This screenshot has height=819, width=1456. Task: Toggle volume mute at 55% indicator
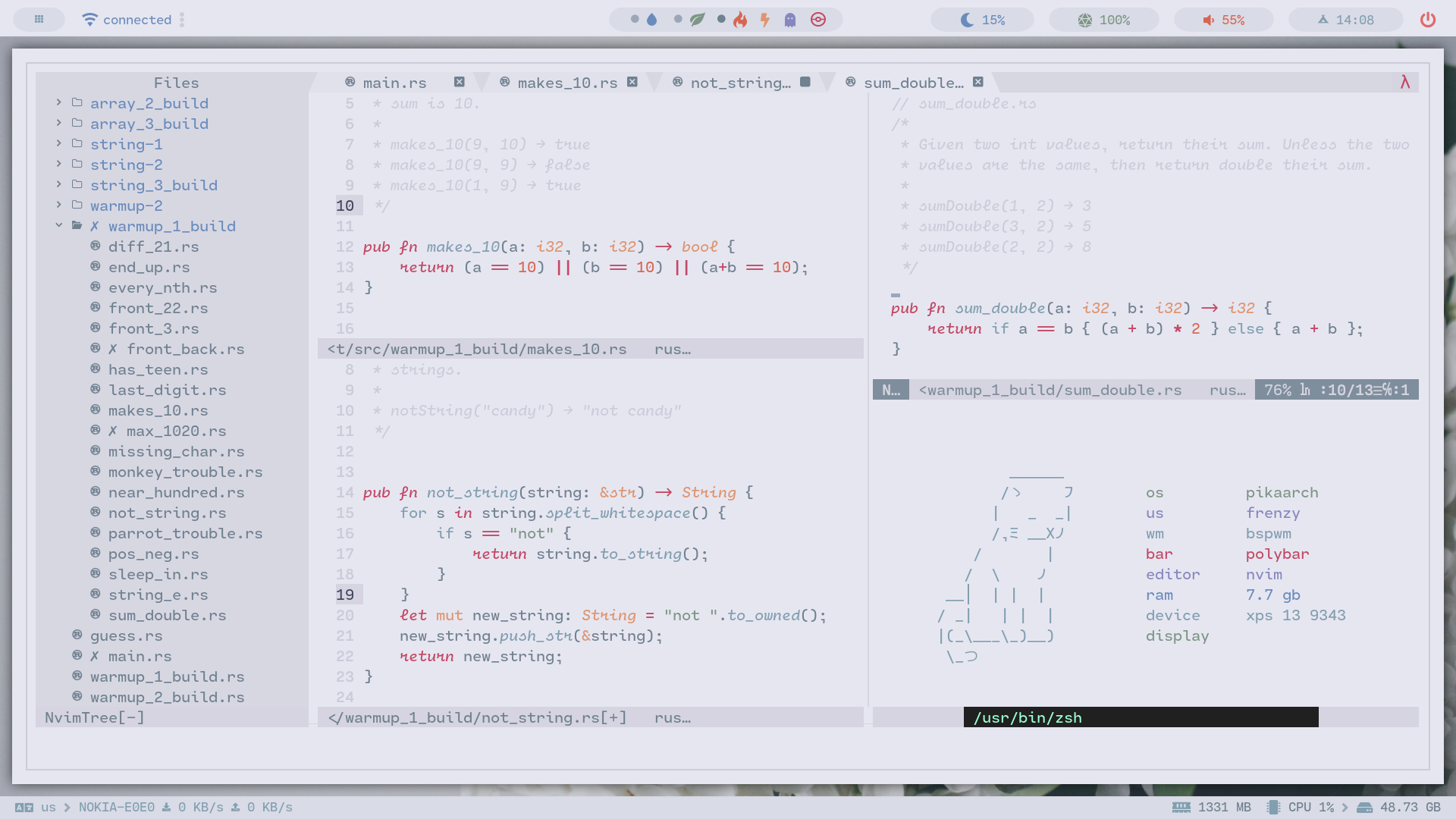coord(1223,20)
